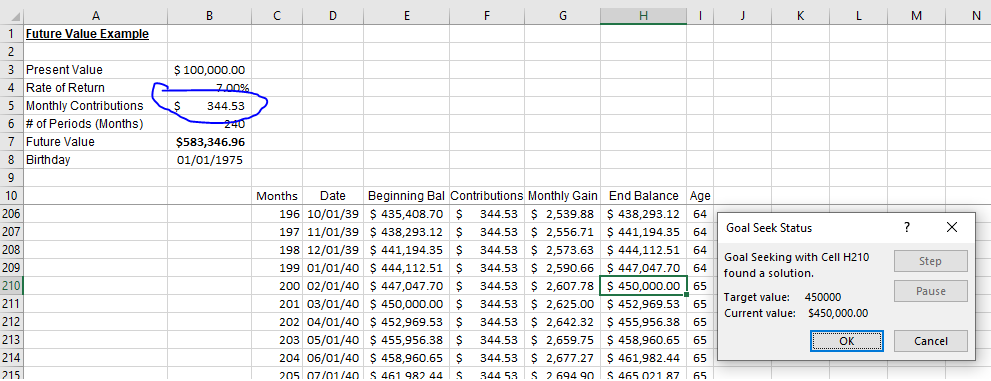This screenshot has height=381, width=991.
Task: Select the 'Date' header cell
Action: pos(333,196)
